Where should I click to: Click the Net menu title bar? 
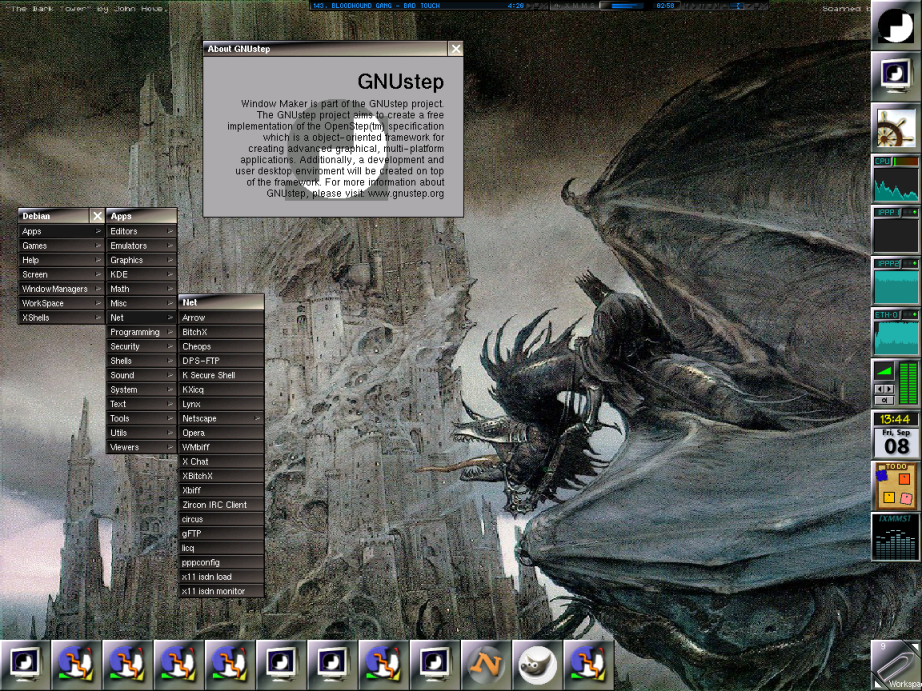[x=221, y=302]
